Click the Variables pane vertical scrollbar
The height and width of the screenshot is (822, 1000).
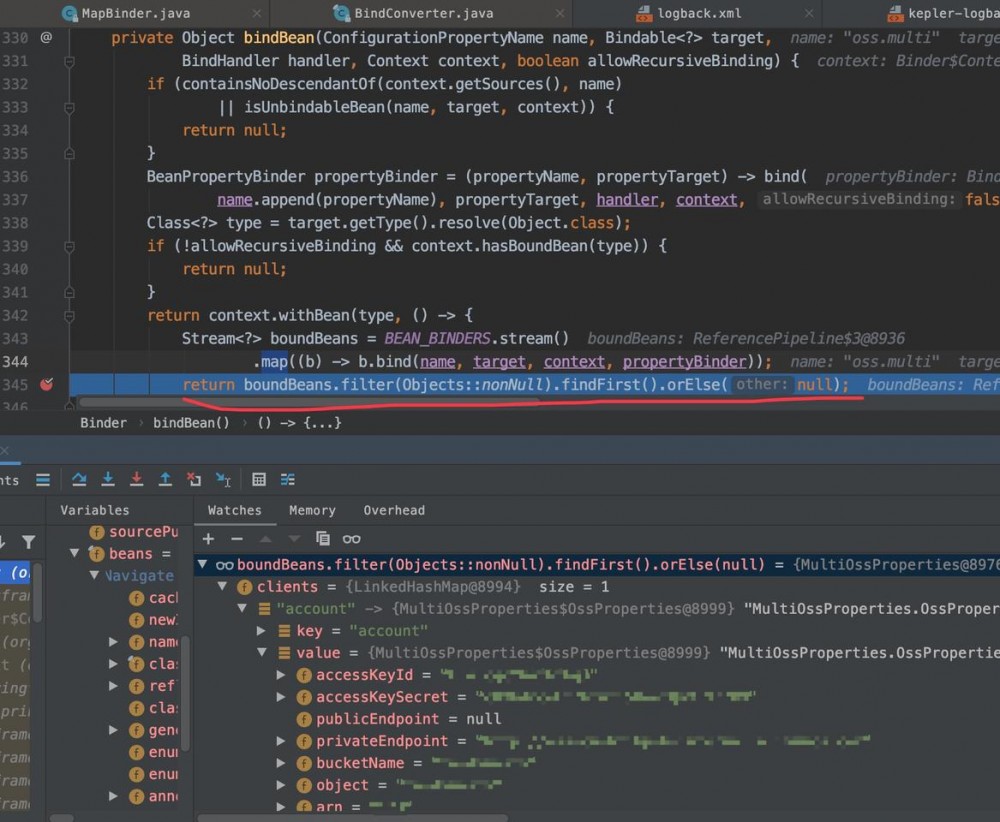pos(186,693)
